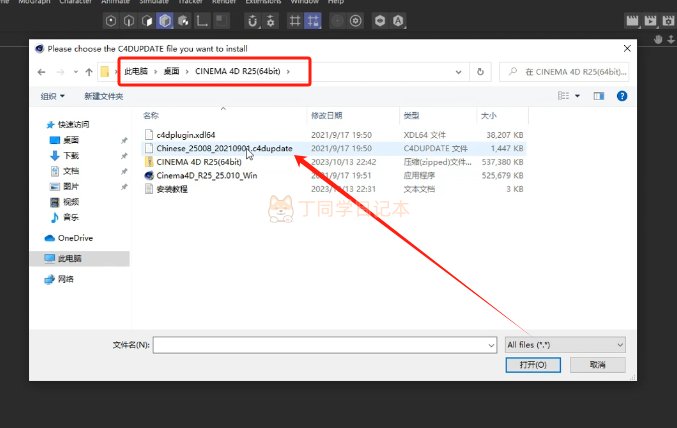677x428 pixels.
Task: Open the 组织 dropdown menu
Action: click(52, 96)
